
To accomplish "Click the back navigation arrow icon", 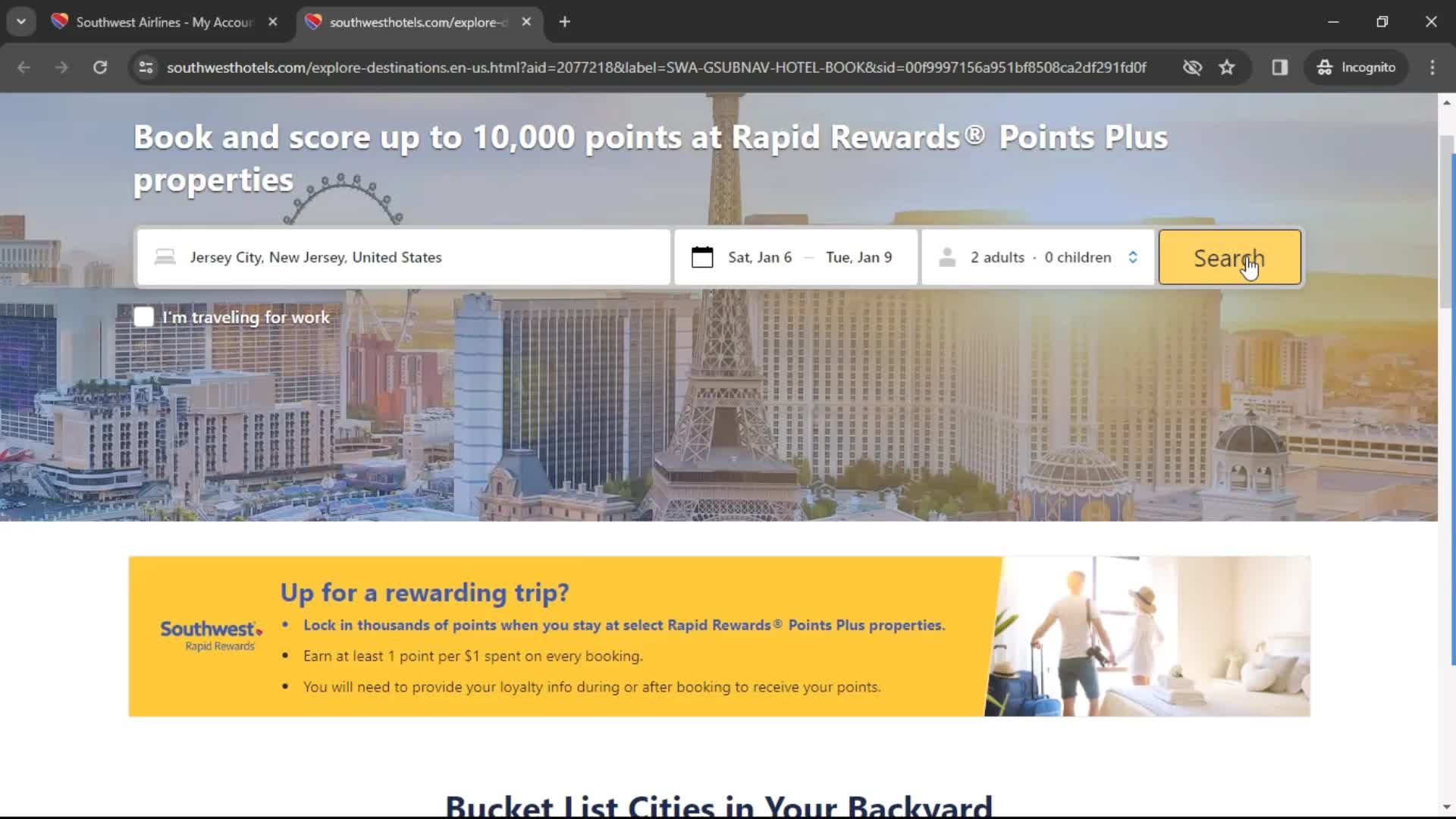I will [25, 67].
